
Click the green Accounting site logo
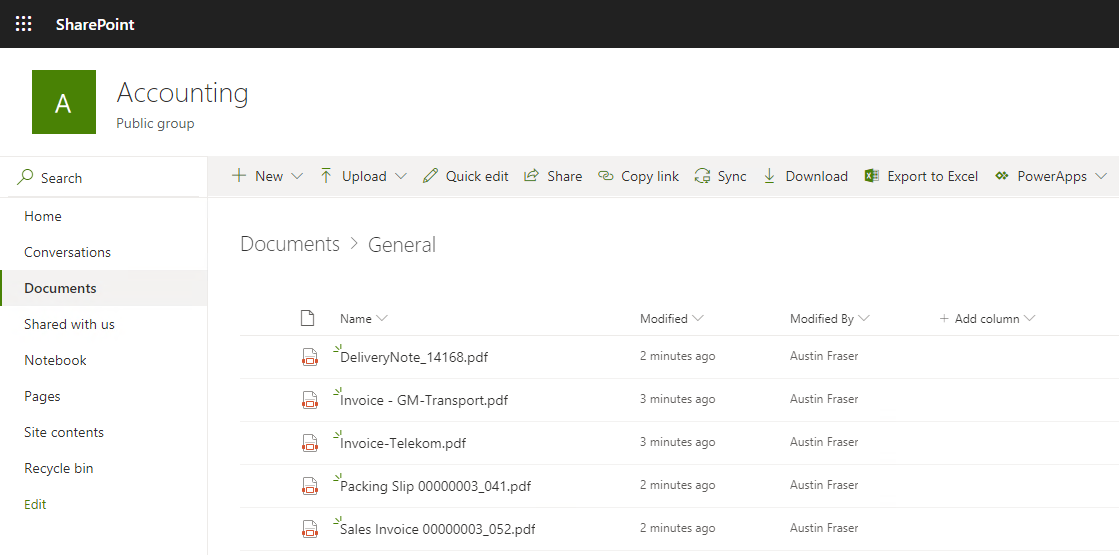tap(64, 102)
